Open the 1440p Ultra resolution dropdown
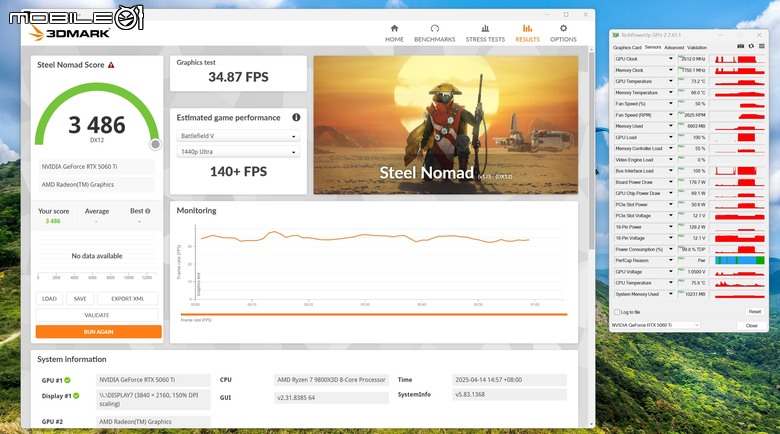This screenshot has height=434, width=780. coord(238,152)
